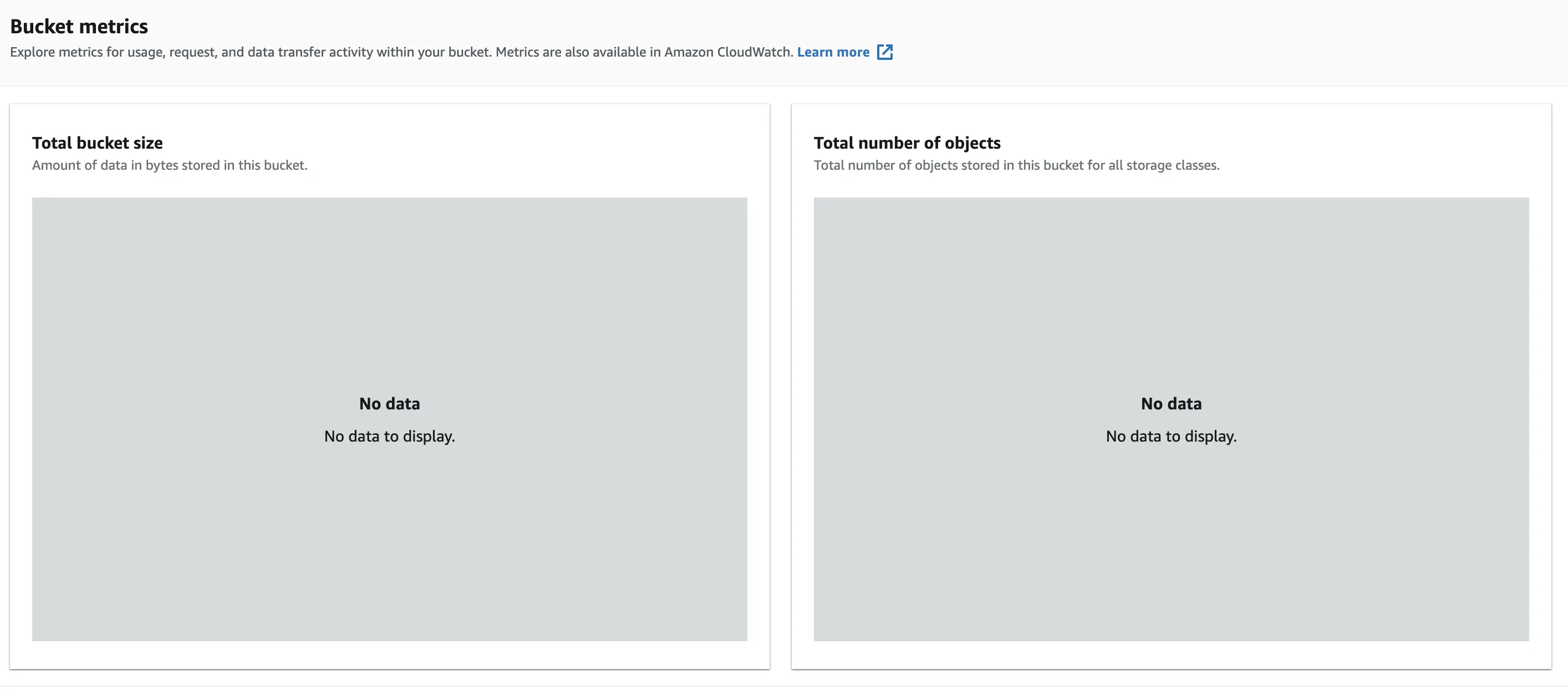Click the 'for all storage classes' subtitle text
The width and height of the screenshot is (1568, 699).
[x=1153, y=165]
